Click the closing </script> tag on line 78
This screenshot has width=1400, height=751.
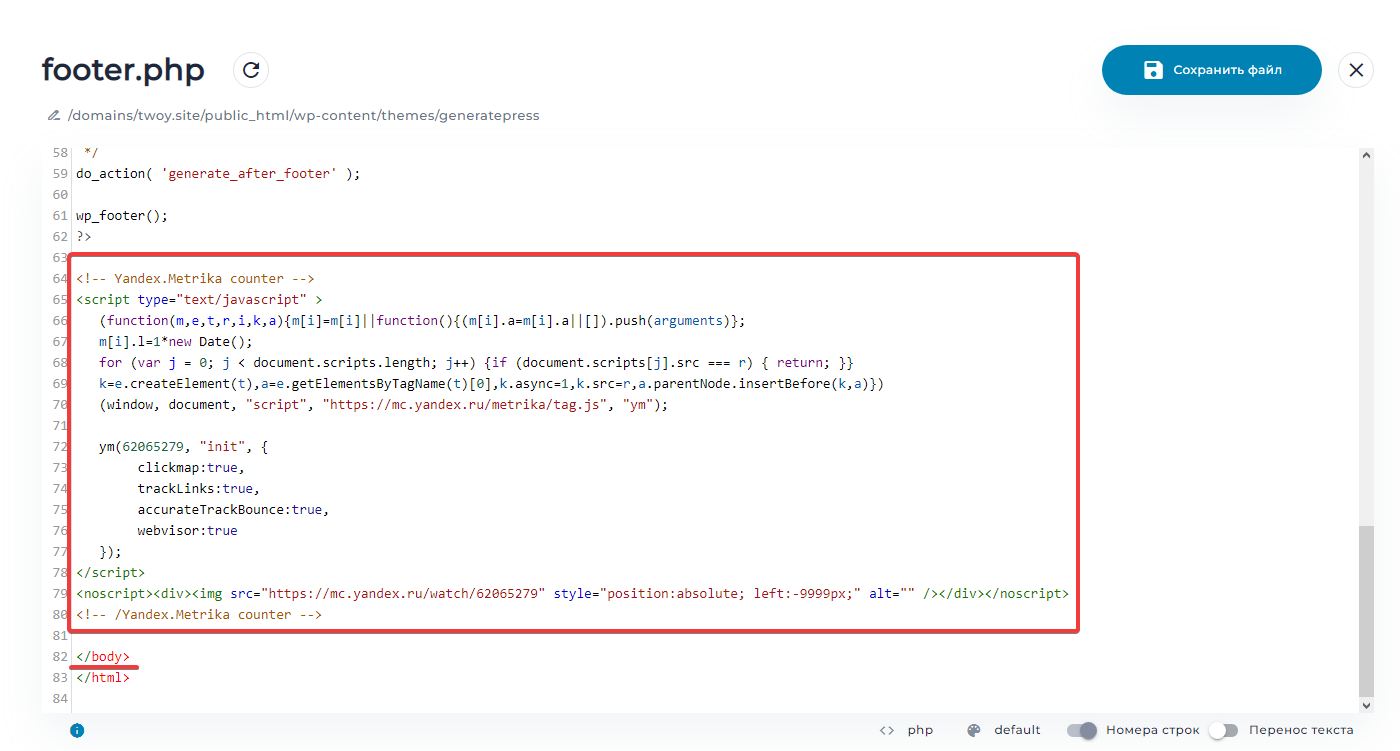[111, 572]
